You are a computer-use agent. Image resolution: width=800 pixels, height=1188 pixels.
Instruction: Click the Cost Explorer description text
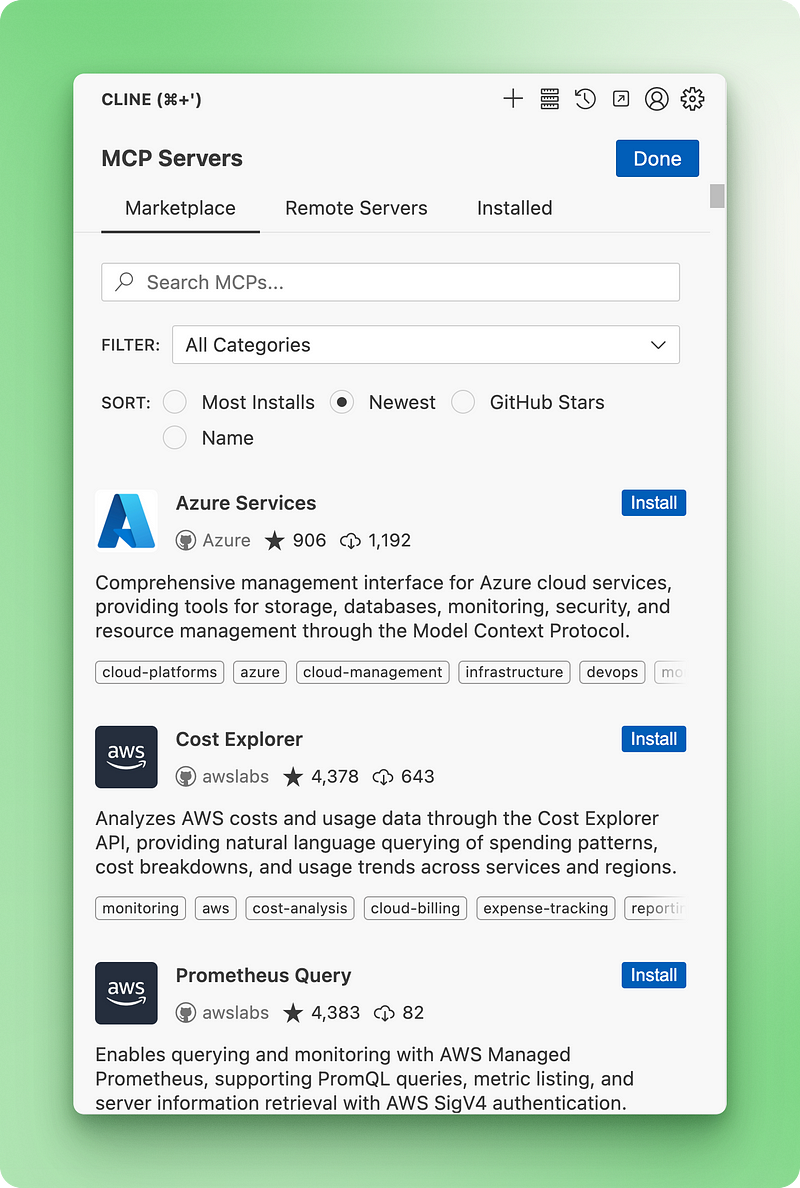point(386,843)
